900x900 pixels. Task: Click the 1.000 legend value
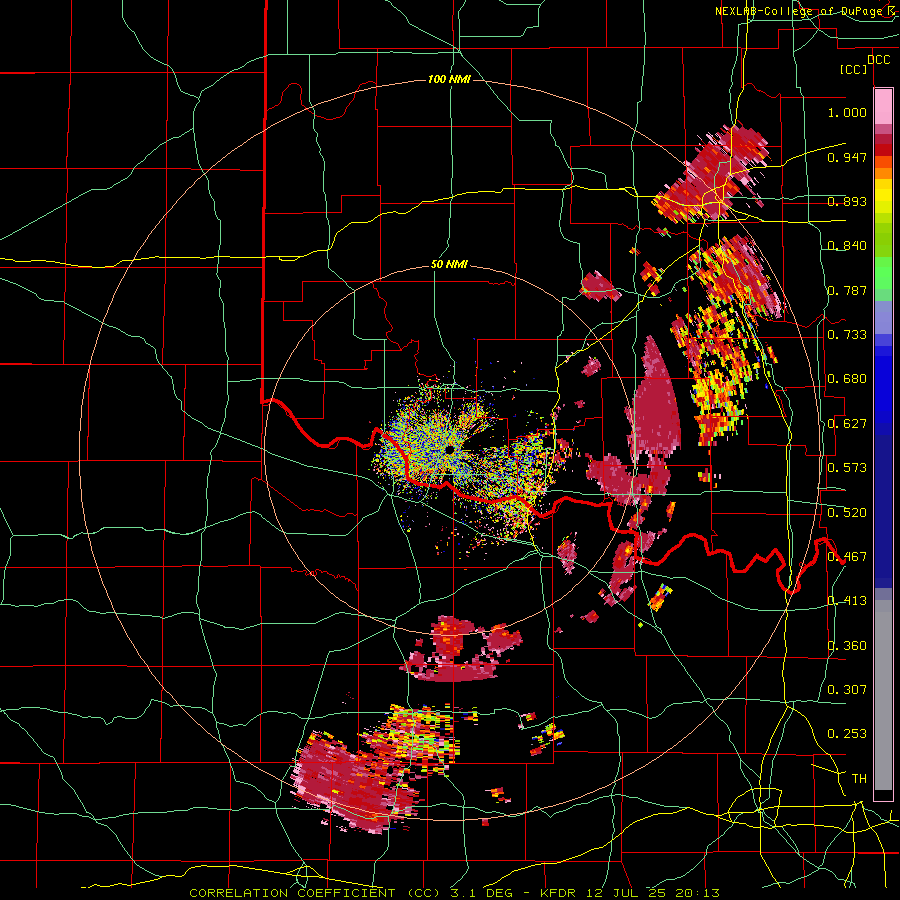tap(847, 112)
